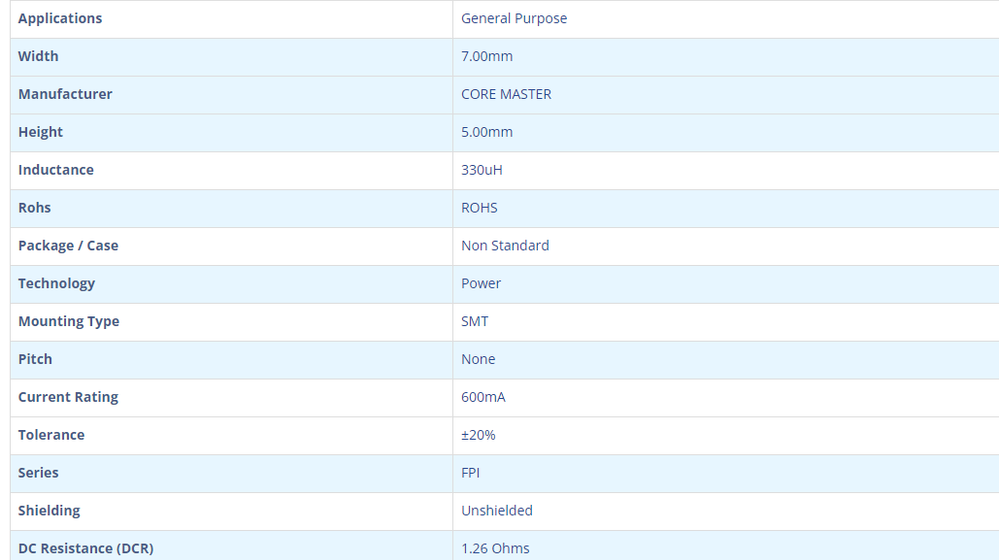Click the '±20%' tolerance value
Screen dimensions: 999x560
[x=478, y=435]
